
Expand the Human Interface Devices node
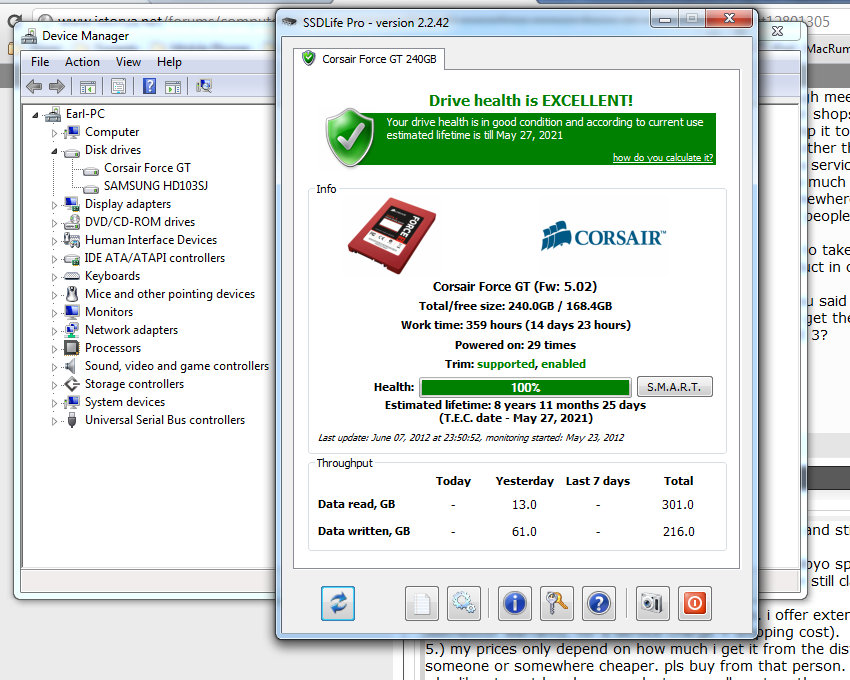pyautogui.click(x=54, y=241)
